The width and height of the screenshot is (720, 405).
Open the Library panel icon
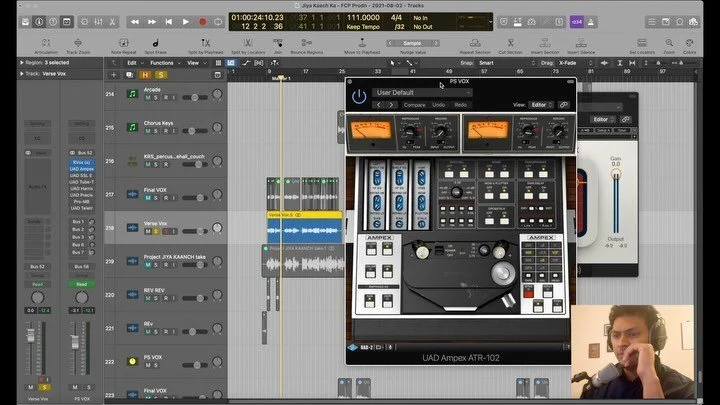(26, 22)
